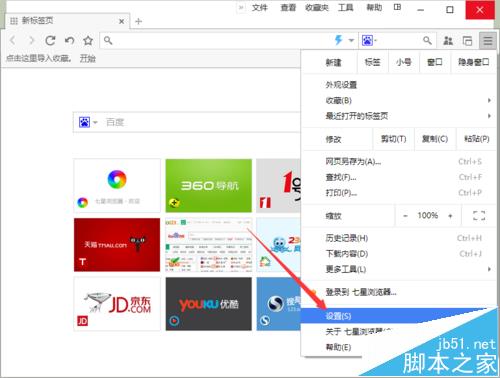Open the Baidu page screenshot tile
This screenshot has height=378, width=500.
click(x=209, y=245)
